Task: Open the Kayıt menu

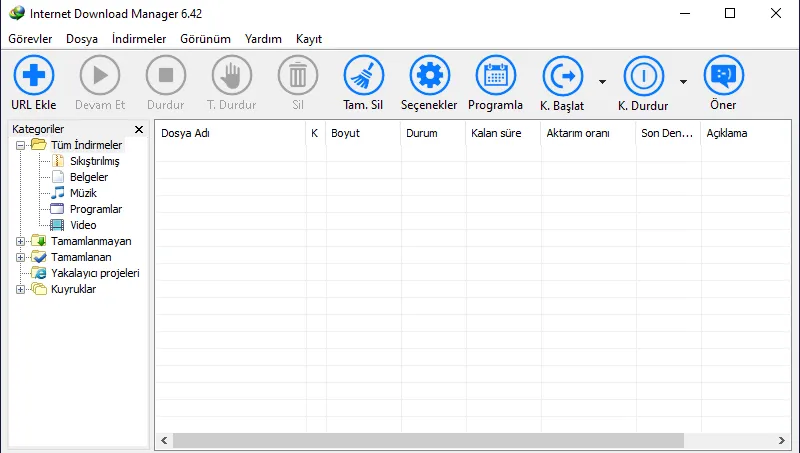Action: 309,39
